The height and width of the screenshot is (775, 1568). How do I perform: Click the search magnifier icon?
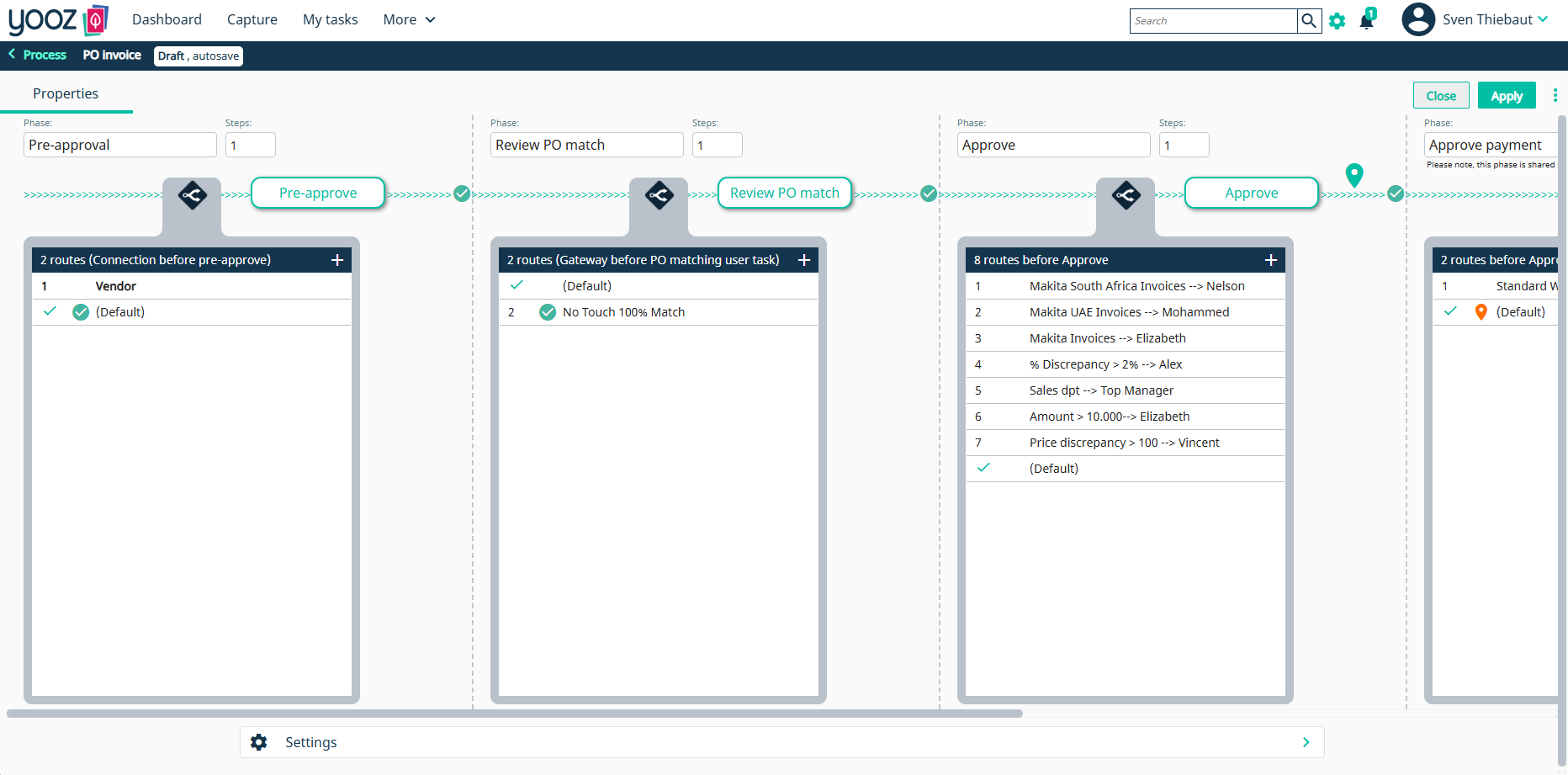(x=1309, y=20)
